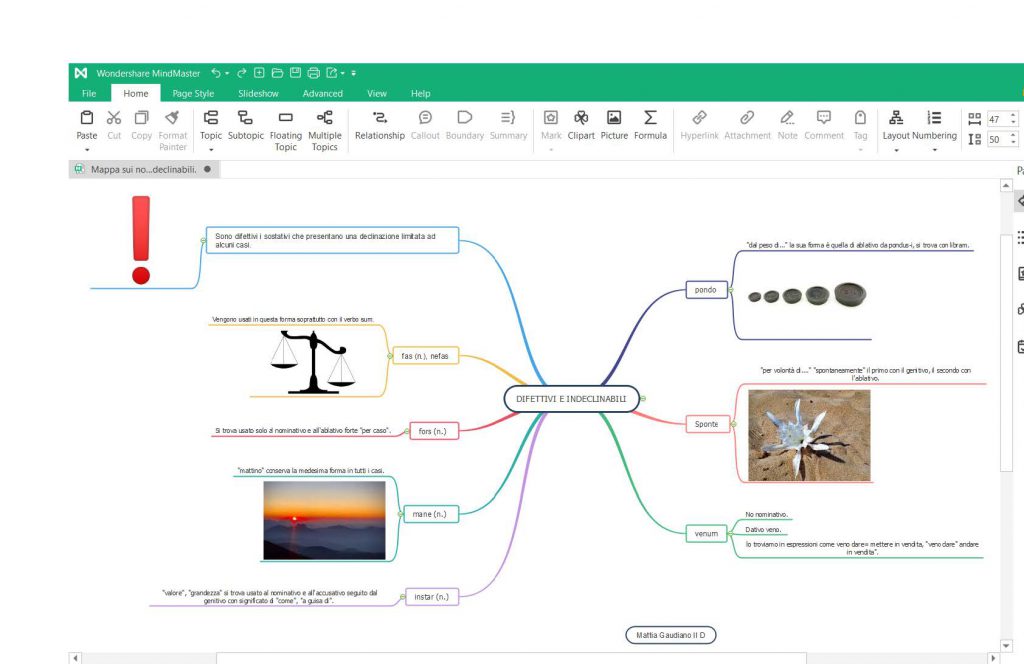1024x664 pixels.
Task: Expand the Layout dropdown
Action: tap(896, 150)
